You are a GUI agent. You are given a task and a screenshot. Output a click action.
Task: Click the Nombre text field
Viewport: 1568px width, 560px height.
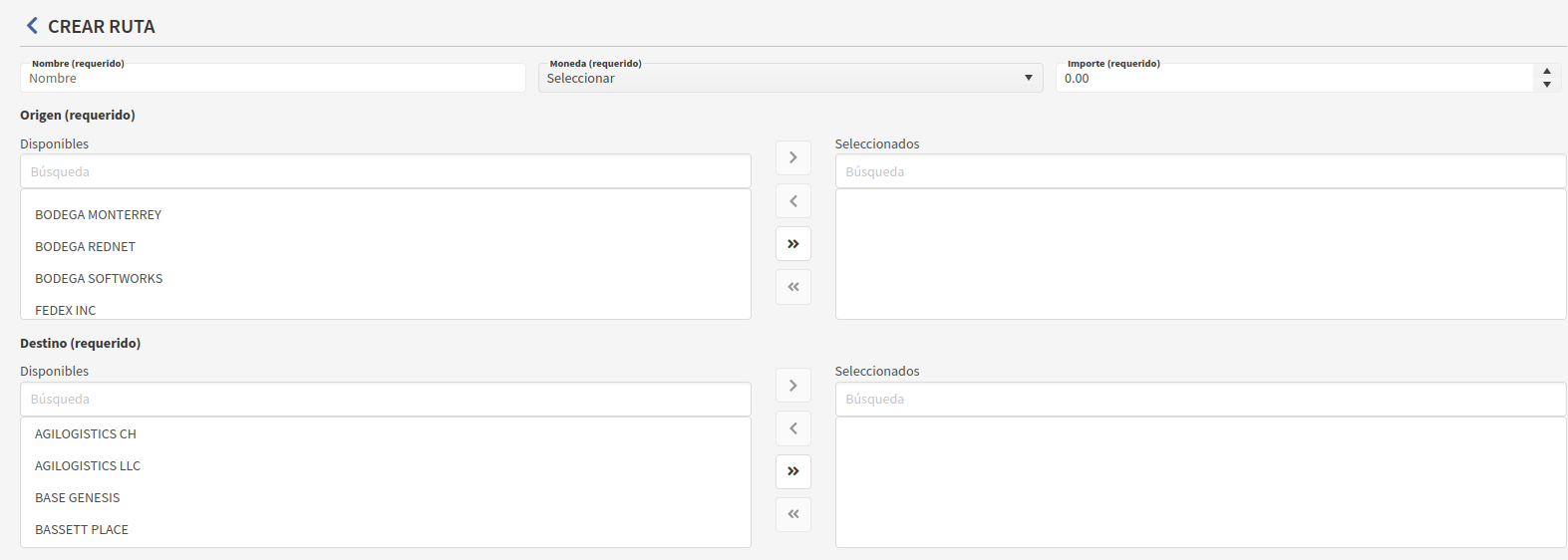point(272,79)
